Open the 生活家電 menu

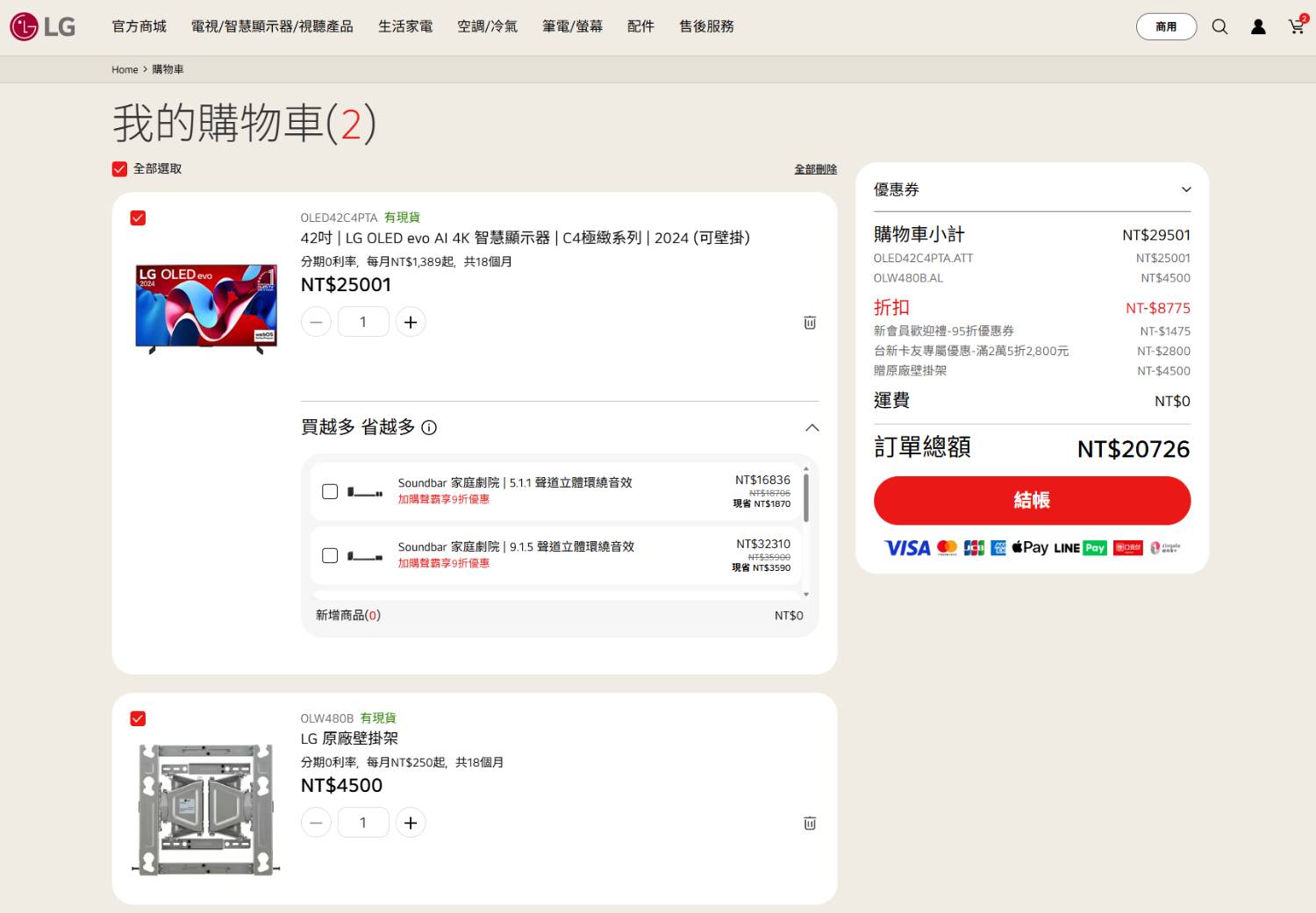405,26
